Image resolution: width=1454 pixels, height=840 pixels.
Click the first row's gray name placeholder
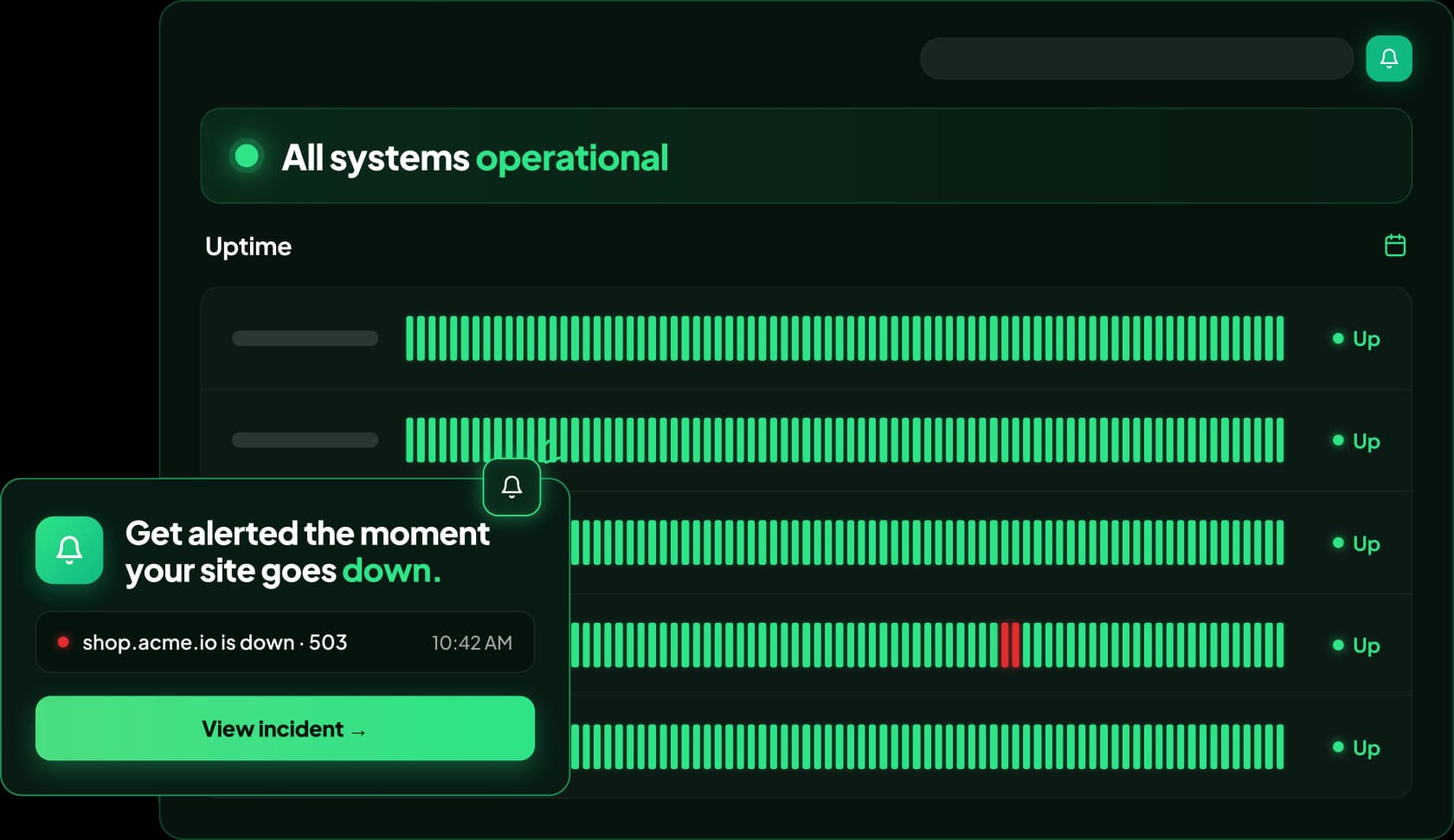[305, 338]
